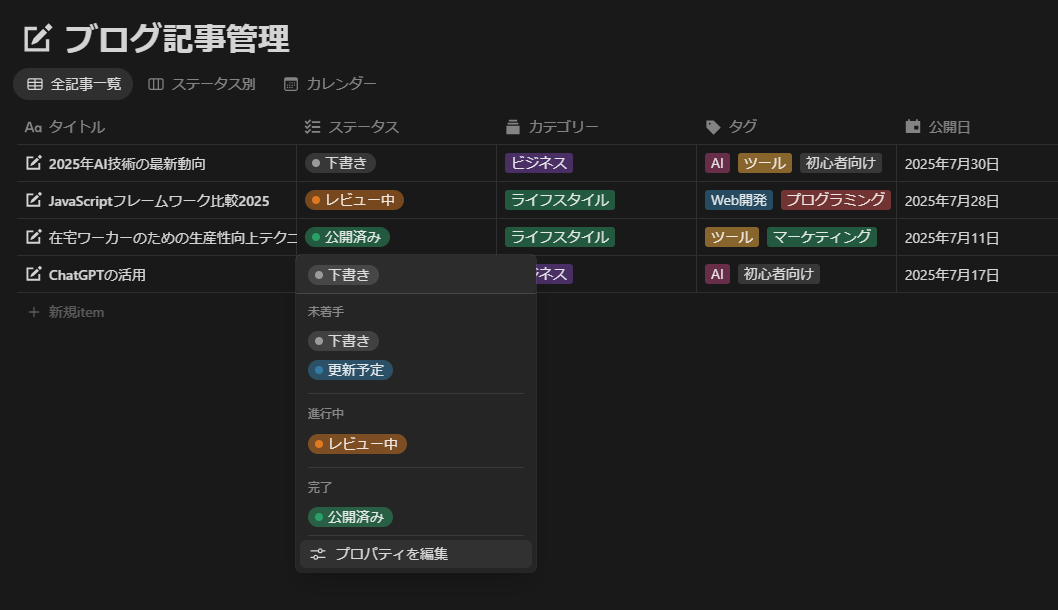Click プログラミング tag in JavaScript row

(x=836, y=200)
